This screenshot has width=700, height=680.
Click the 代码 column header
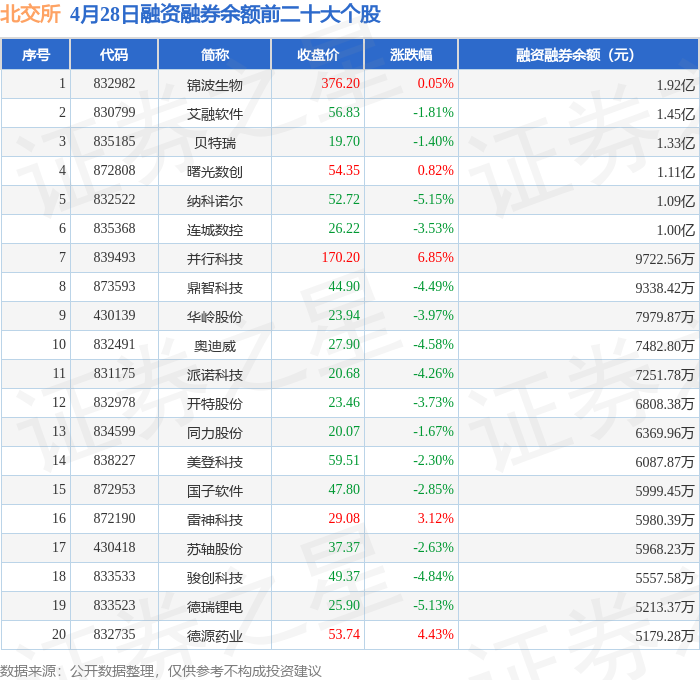tap(114, 54)
